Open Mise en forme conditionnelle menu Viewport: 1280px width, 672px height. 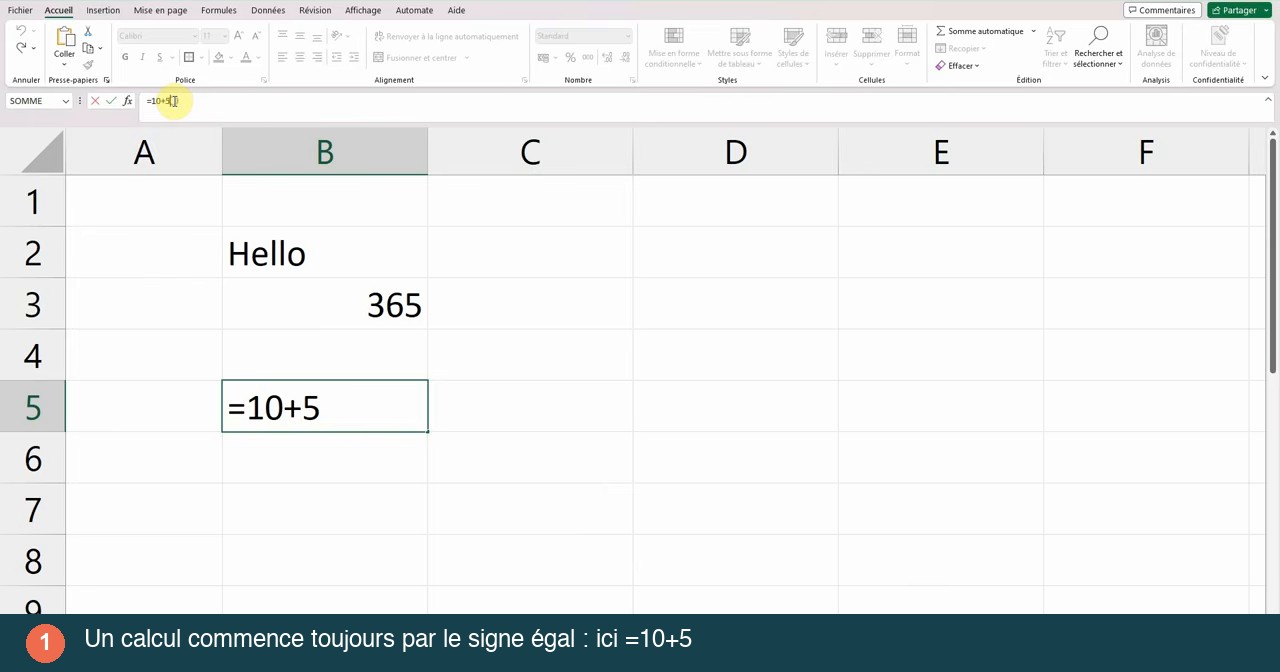click(x=673, y=48)
